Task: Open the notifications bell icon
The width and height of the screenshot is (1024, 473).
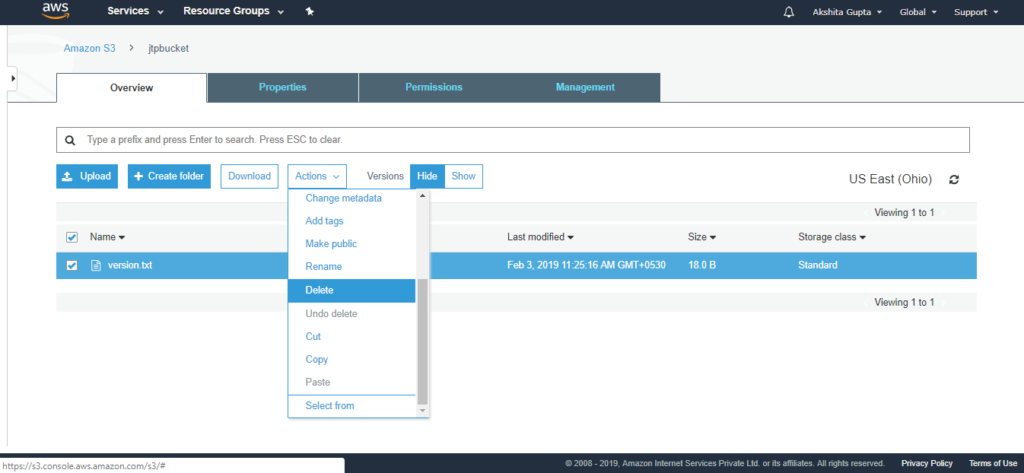Action: click(x=789, y=12)
